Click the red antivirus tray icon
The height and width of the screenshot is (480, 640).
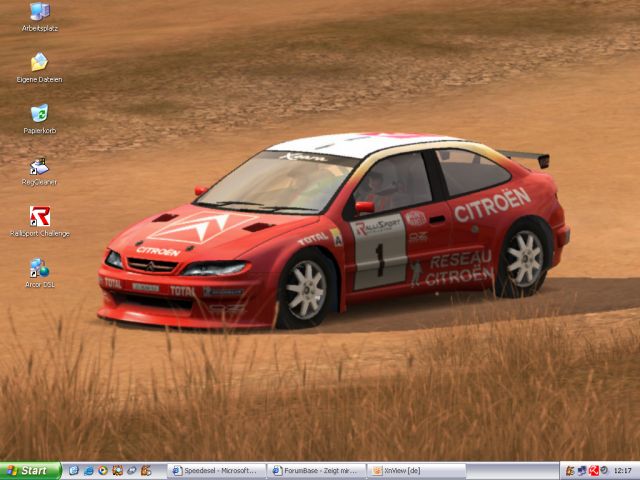(593, 471)
